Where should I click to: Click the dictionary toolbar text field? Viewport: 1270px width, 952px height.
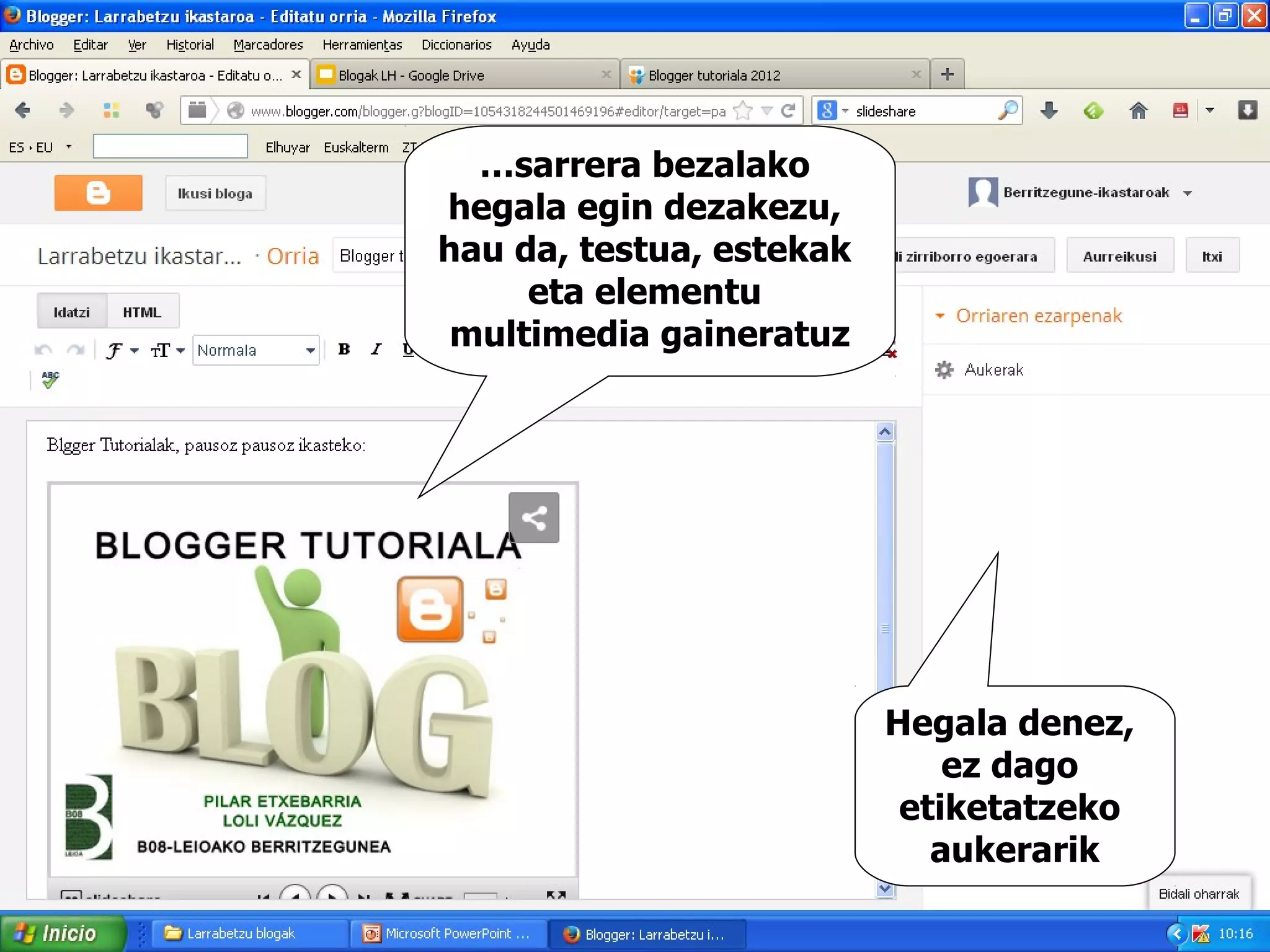[x=170, y=146]
